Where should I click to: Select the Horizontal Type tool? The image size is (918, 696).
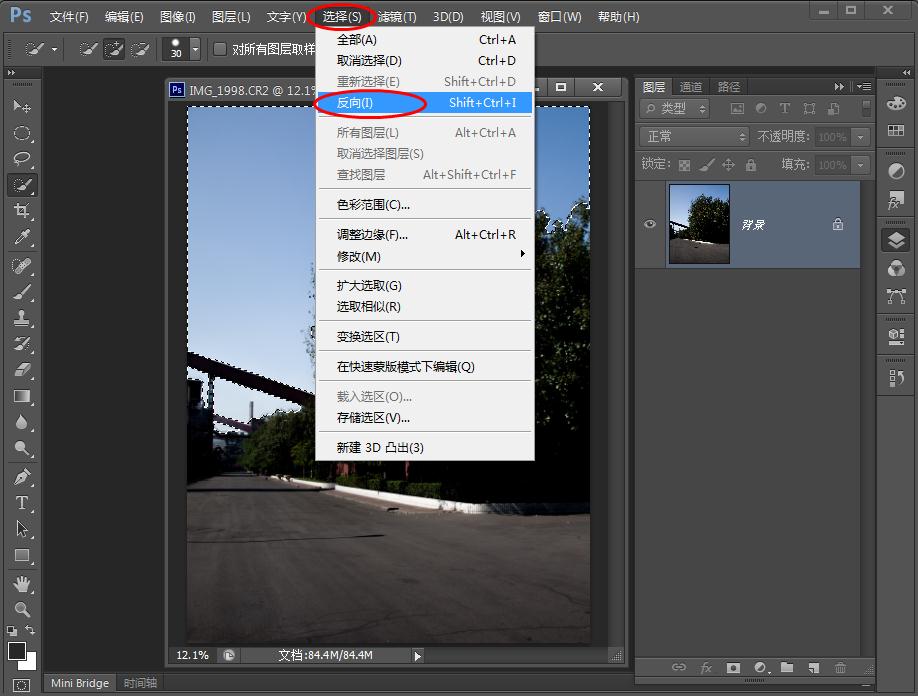pos(22,503)
